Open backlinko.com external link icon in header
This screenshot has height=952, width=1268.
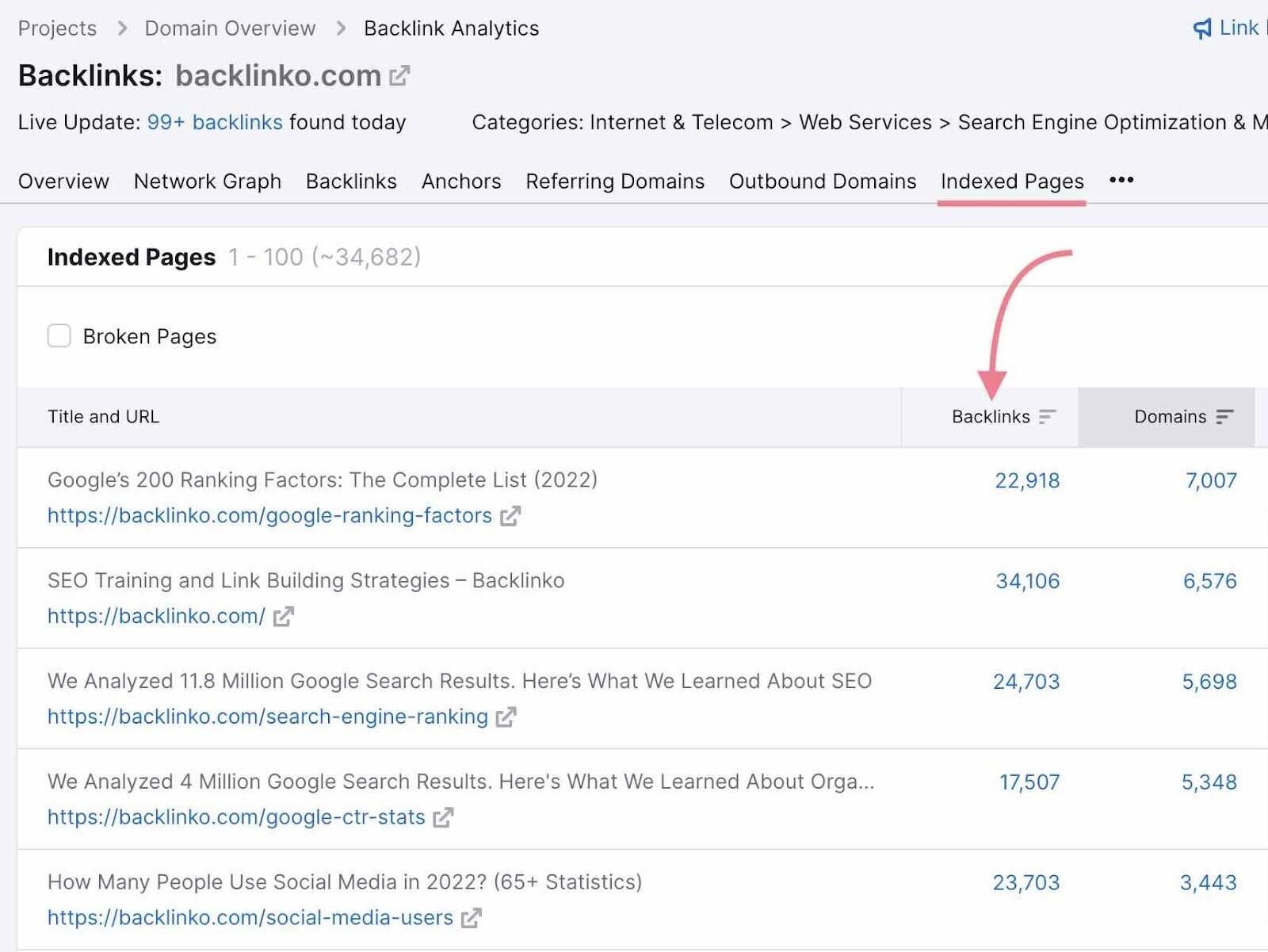pos(400,76)
